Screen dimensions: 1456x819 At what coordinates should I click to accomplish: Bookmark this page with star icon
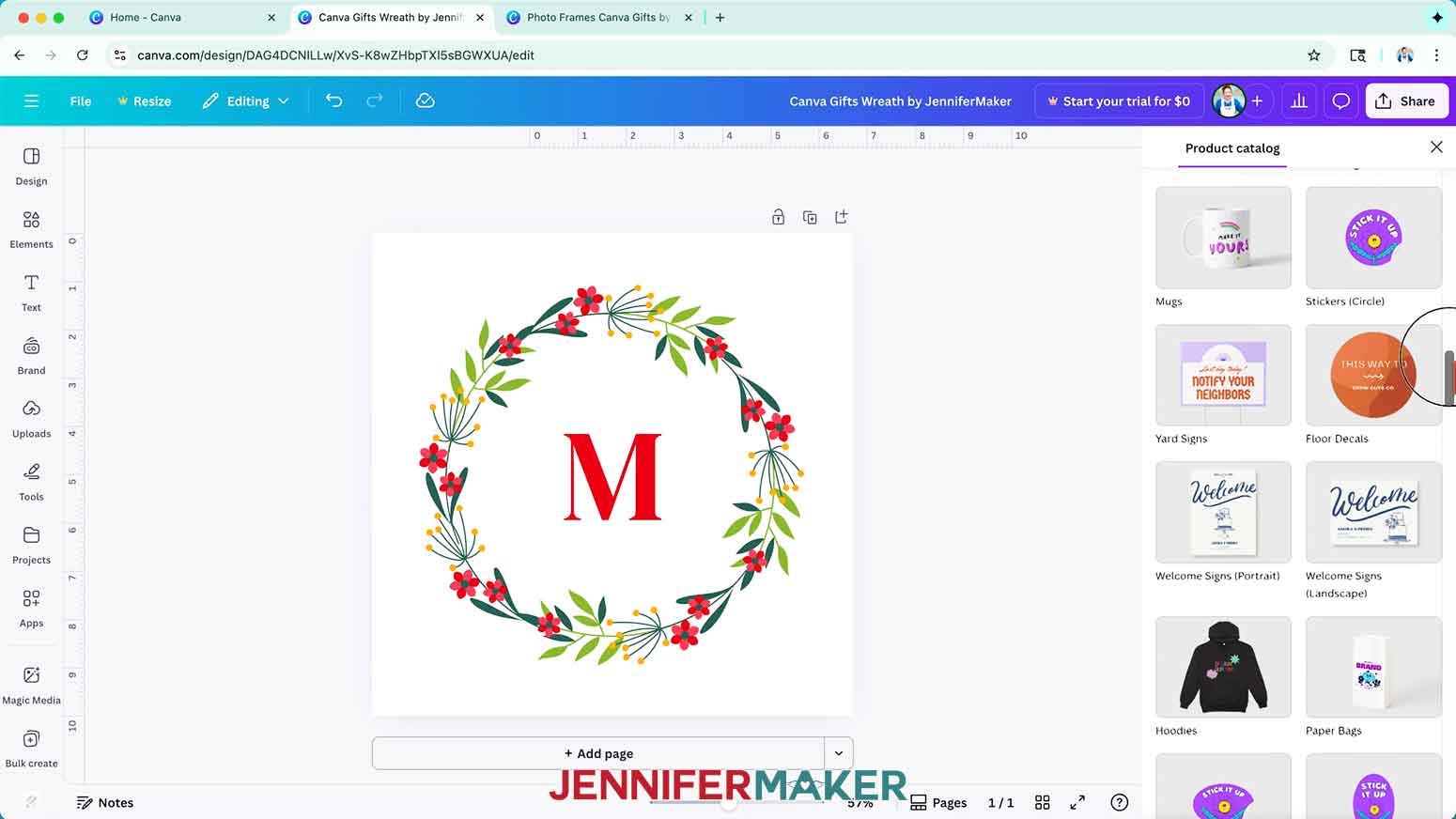point(1314,55)
